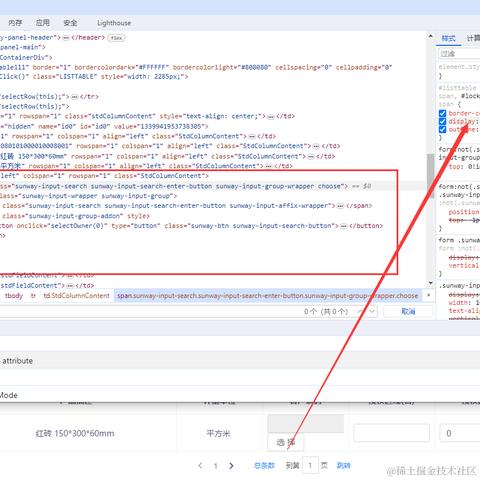Click the input field showing 0
Viewport: 480px width, 480px height.
pyautogui.click(x=460, y=433)
